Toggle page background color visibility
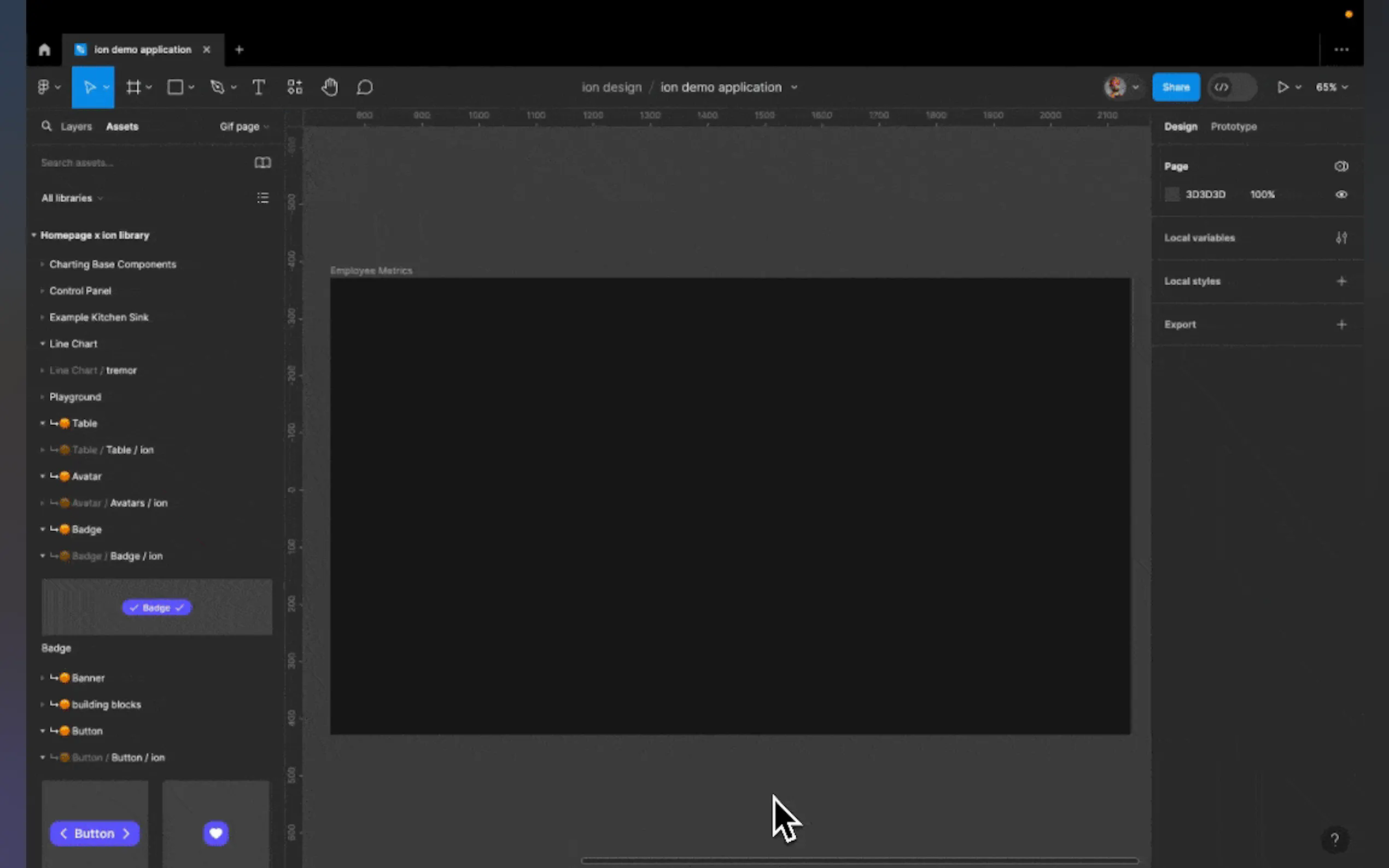This screenshot has width=1389, height=868. [1341, 195]
